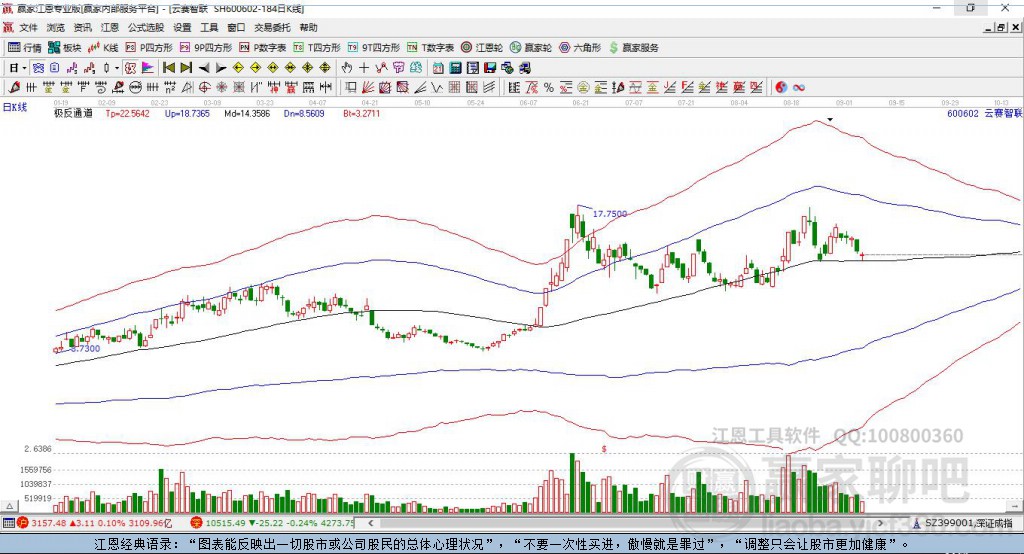Open the 9T四方形 tool
1024x554 pixels.
coord(374,48)
